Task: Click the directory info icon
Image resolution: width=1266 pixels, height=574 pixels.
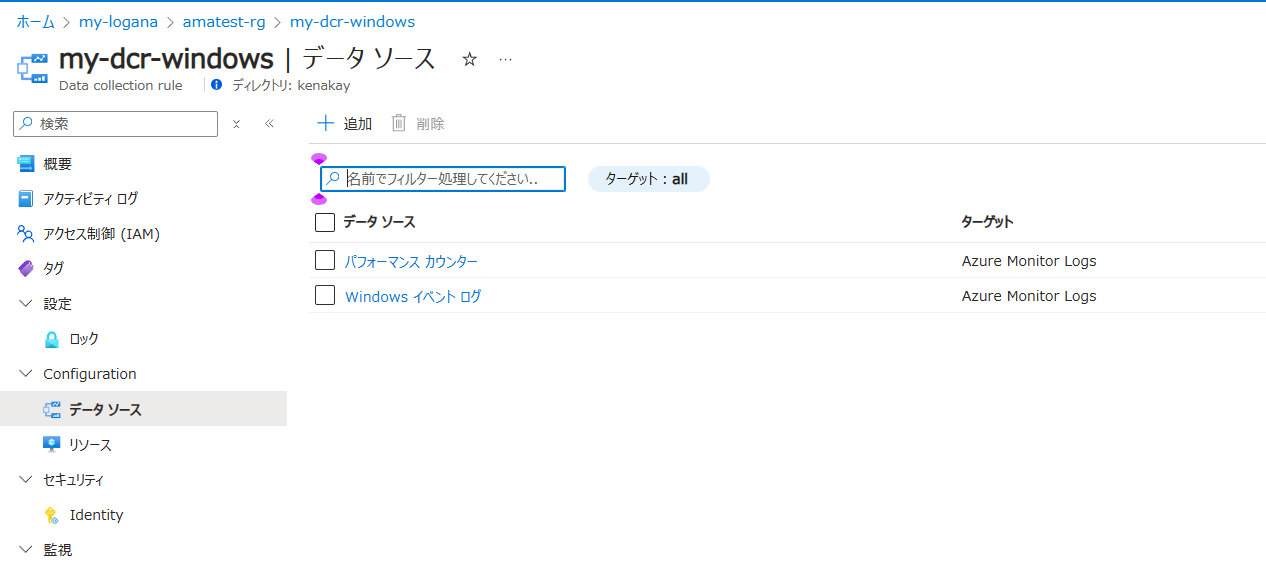Action: pos(217,85)
